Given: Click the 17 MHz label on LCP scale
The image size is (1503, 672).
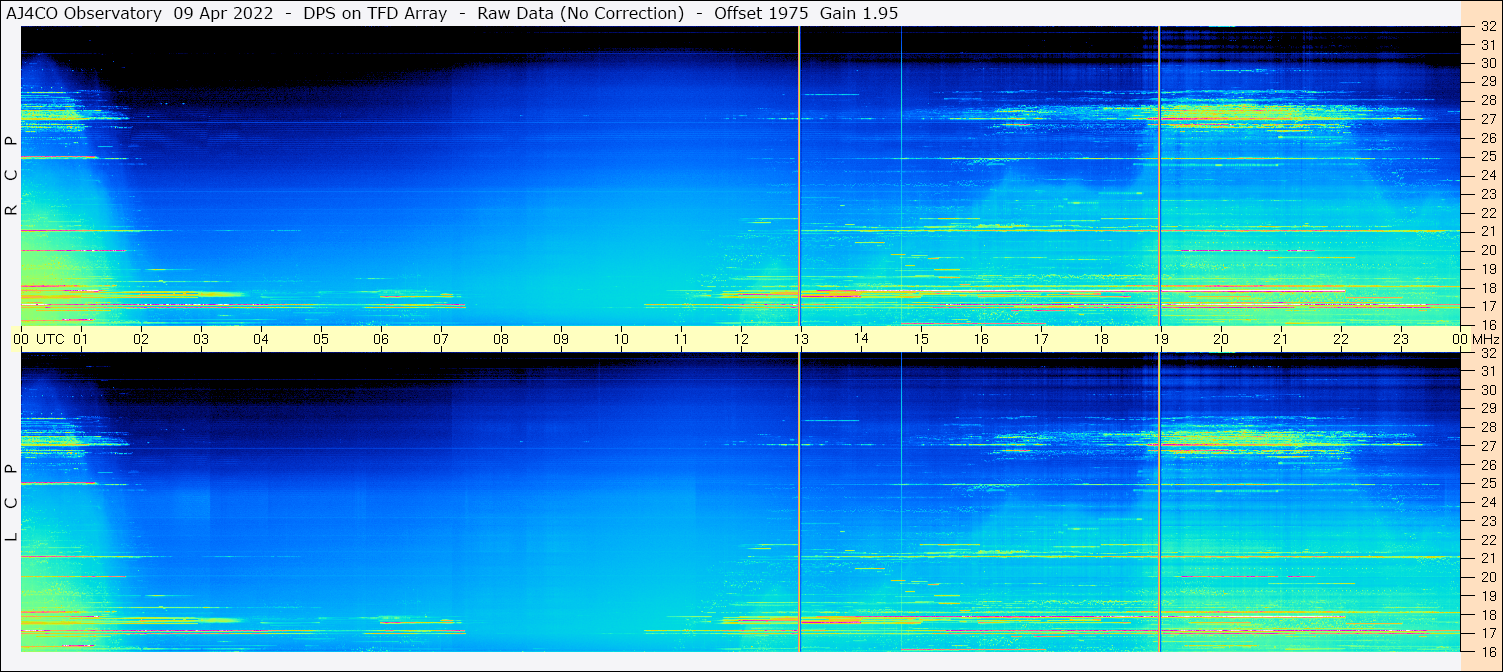Looking at the screenshot, I should (x=1488, y=633).
